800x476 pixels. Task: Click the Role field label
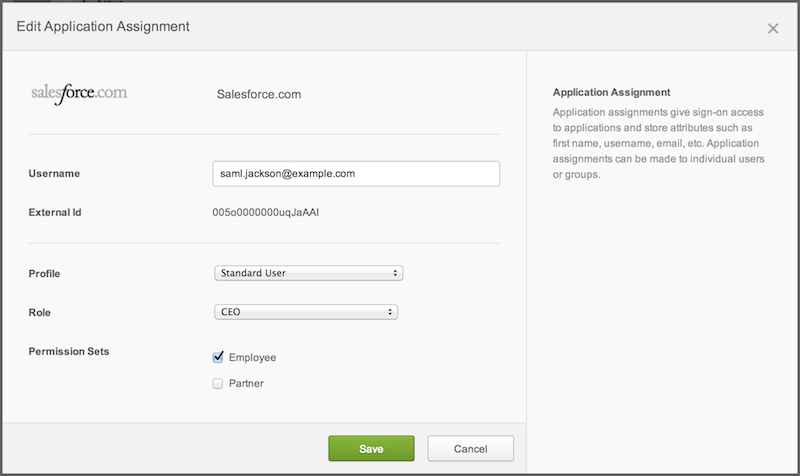click(x=41, y=312)
